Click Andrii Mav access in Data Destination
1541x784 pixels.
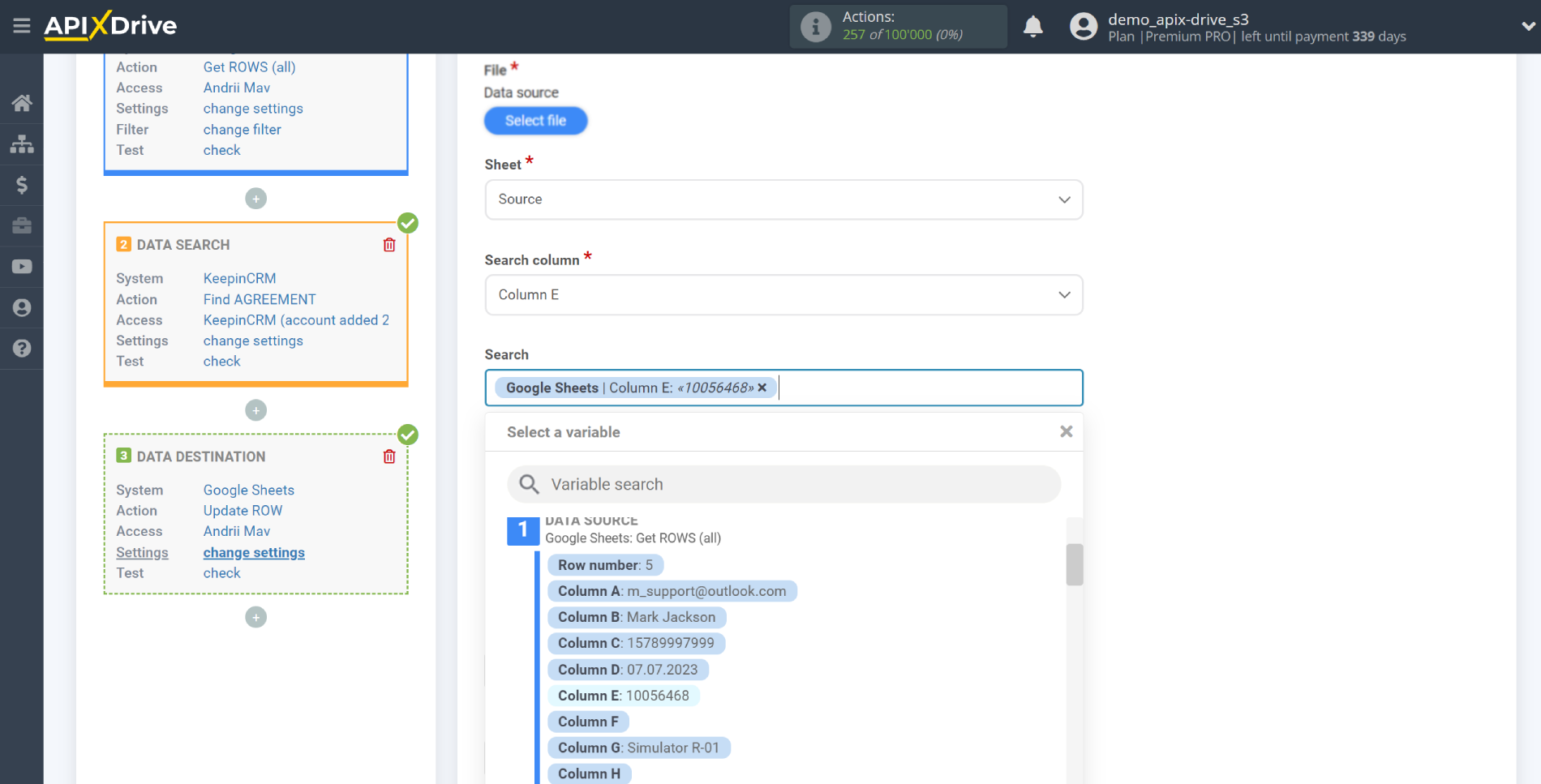(237, 531)
